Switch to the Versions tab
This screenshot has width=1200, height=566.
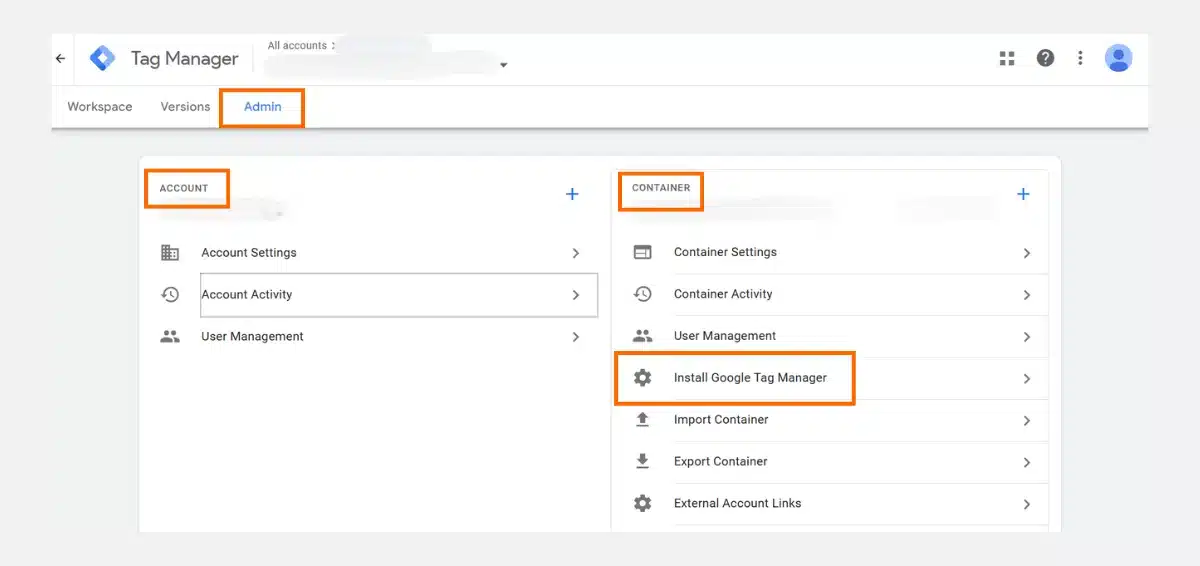[x=185, y=107]
